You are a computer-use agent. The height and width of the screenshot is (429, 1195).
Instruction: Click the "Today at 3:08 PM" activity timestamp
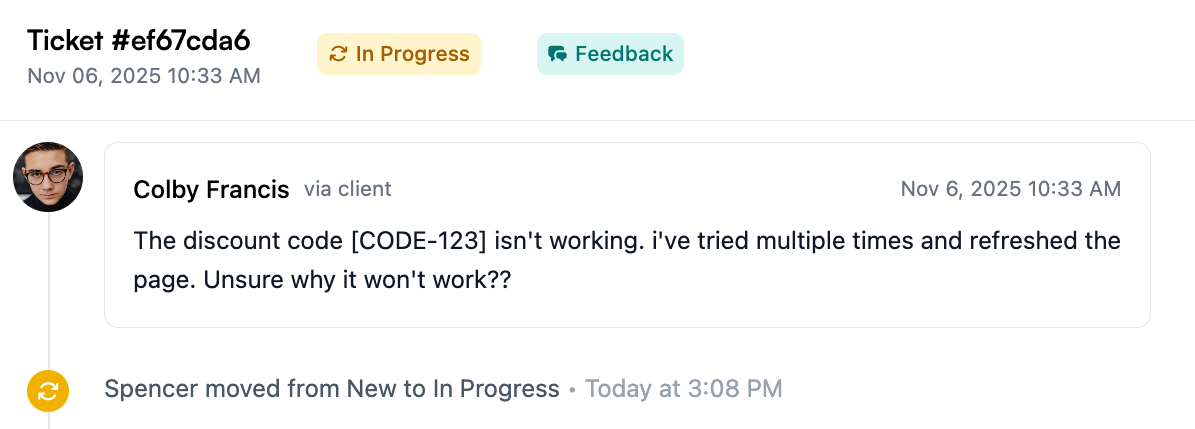tap(683, 389)
